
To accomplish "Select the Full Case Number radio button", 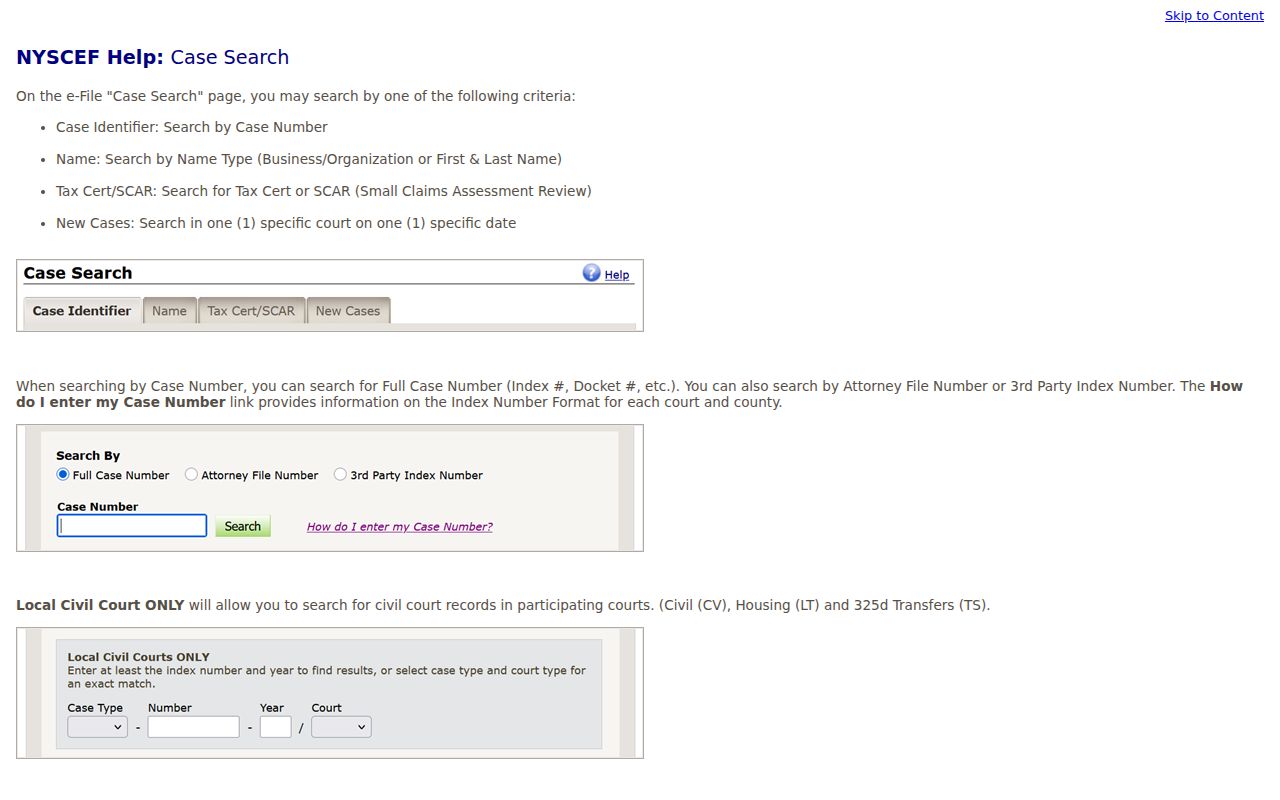I will click(63, 475).
